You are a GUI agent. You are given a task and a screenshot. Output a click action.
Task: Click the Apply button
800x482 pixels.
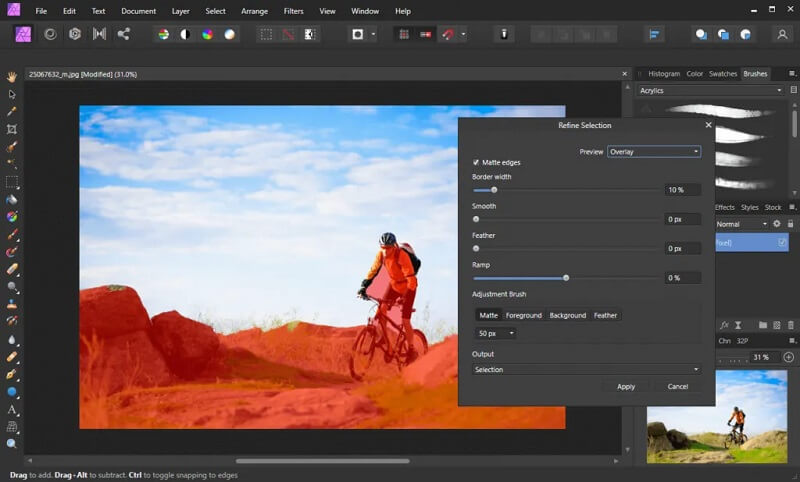[x=626, y=386]
